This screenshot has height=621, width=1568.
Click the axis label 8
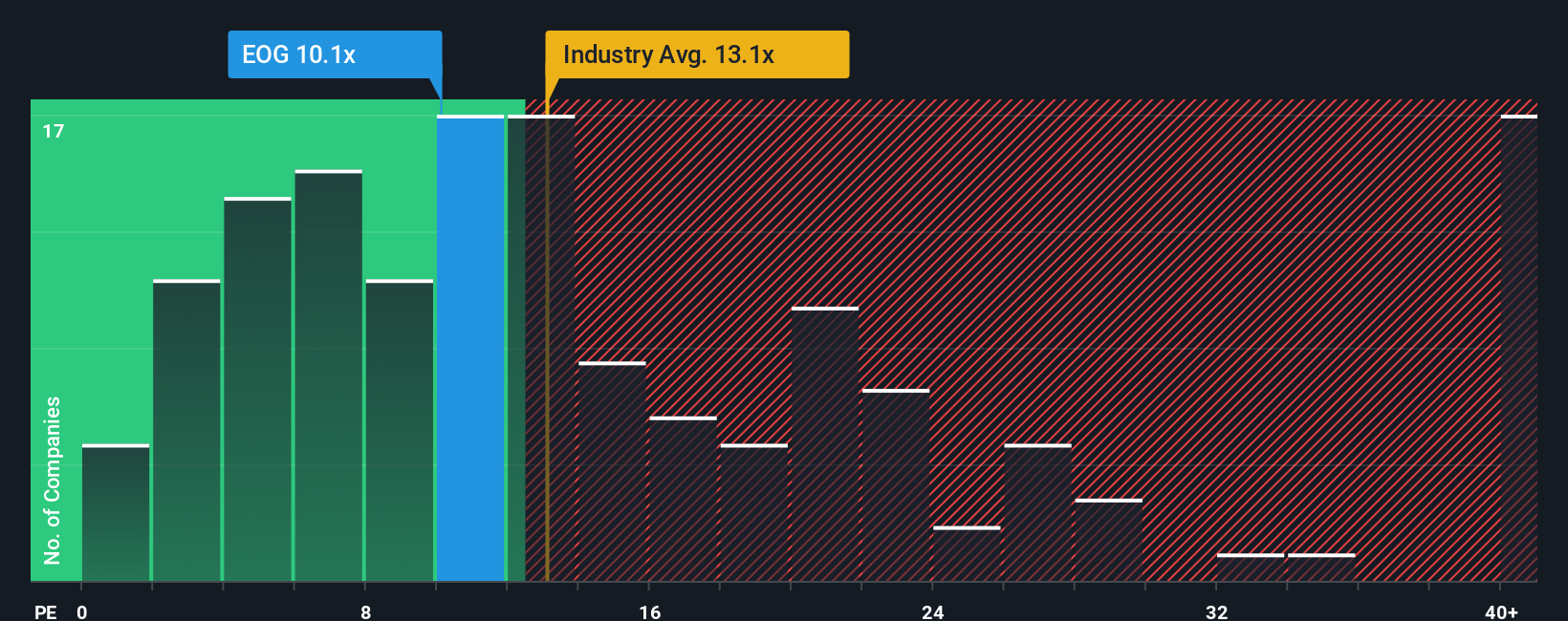(x=365, y=611)
